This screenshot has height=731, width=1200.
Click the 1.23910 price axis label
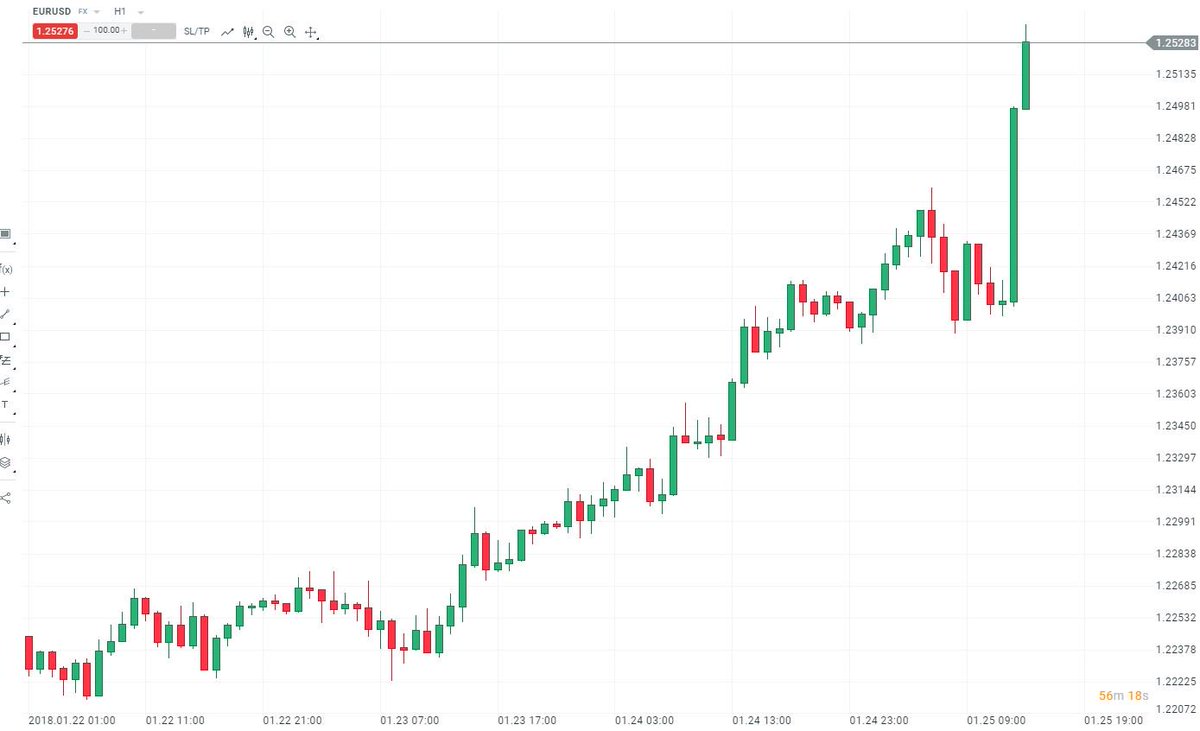[1177, 329]
